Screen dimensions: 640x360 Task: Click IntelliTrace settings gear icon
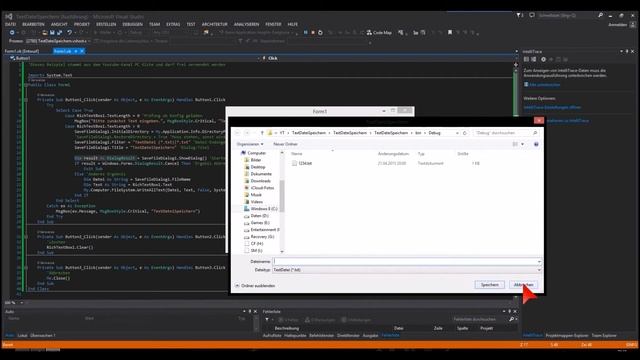543,60
